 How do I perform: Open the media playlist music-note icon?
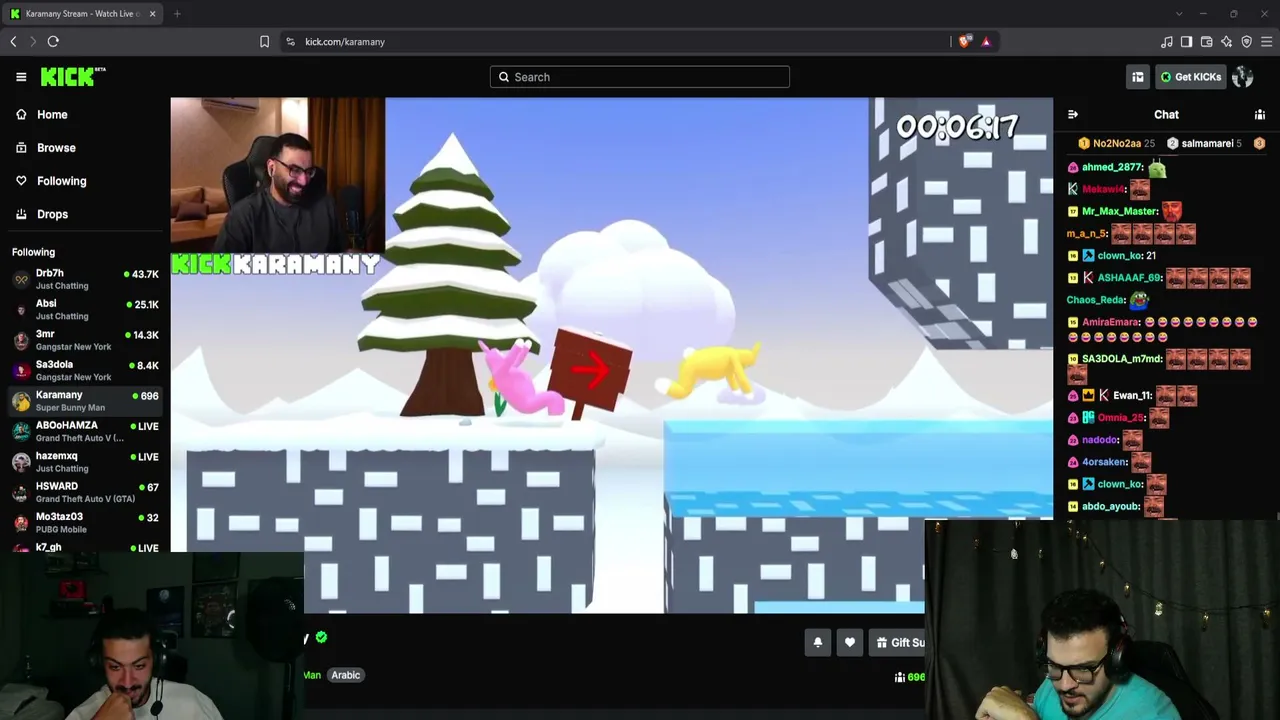tap(1166, 42)
